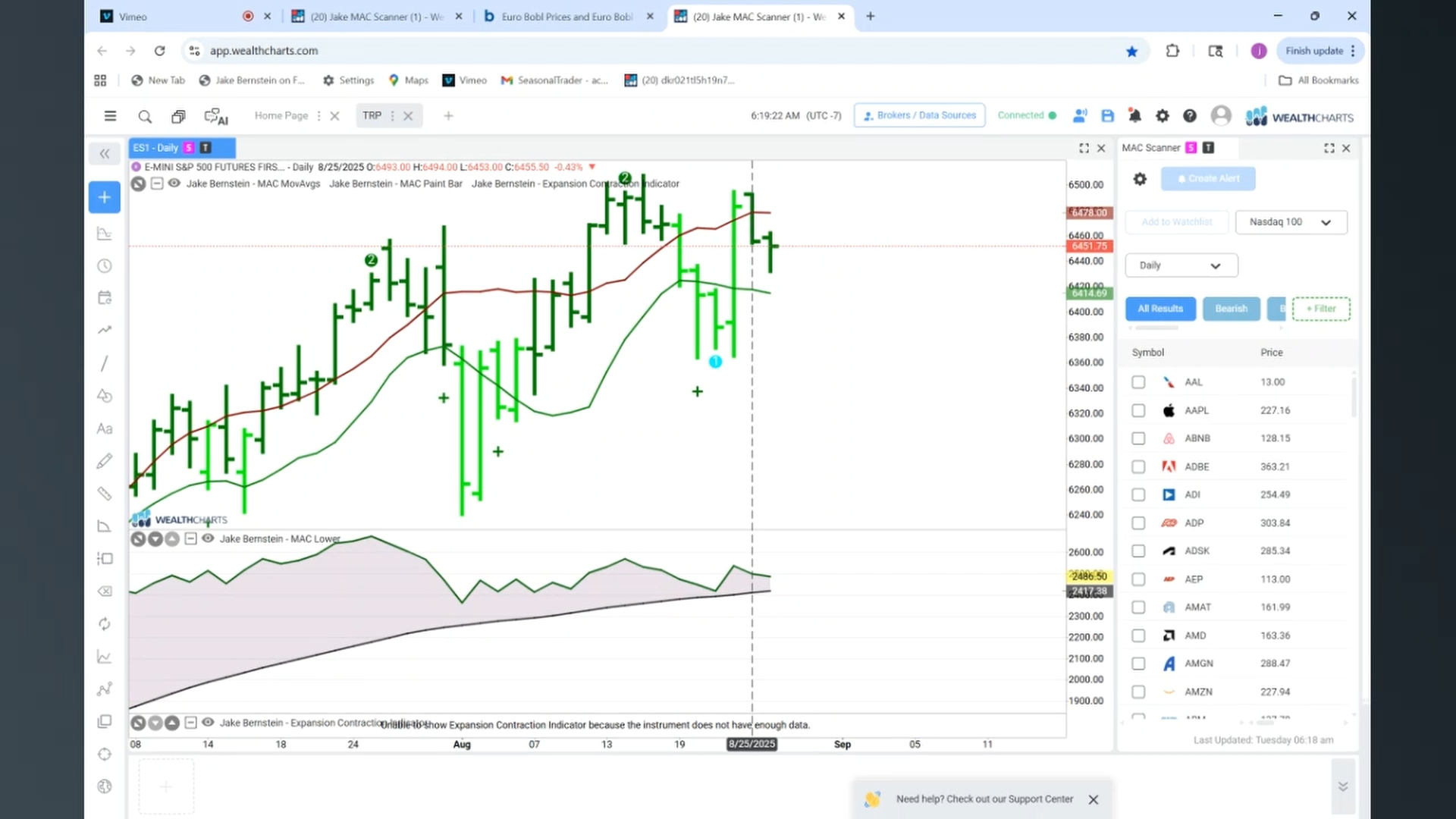Collapse the left drawing toolbar
The image size is (1456, 819).
tap(105, 154)
